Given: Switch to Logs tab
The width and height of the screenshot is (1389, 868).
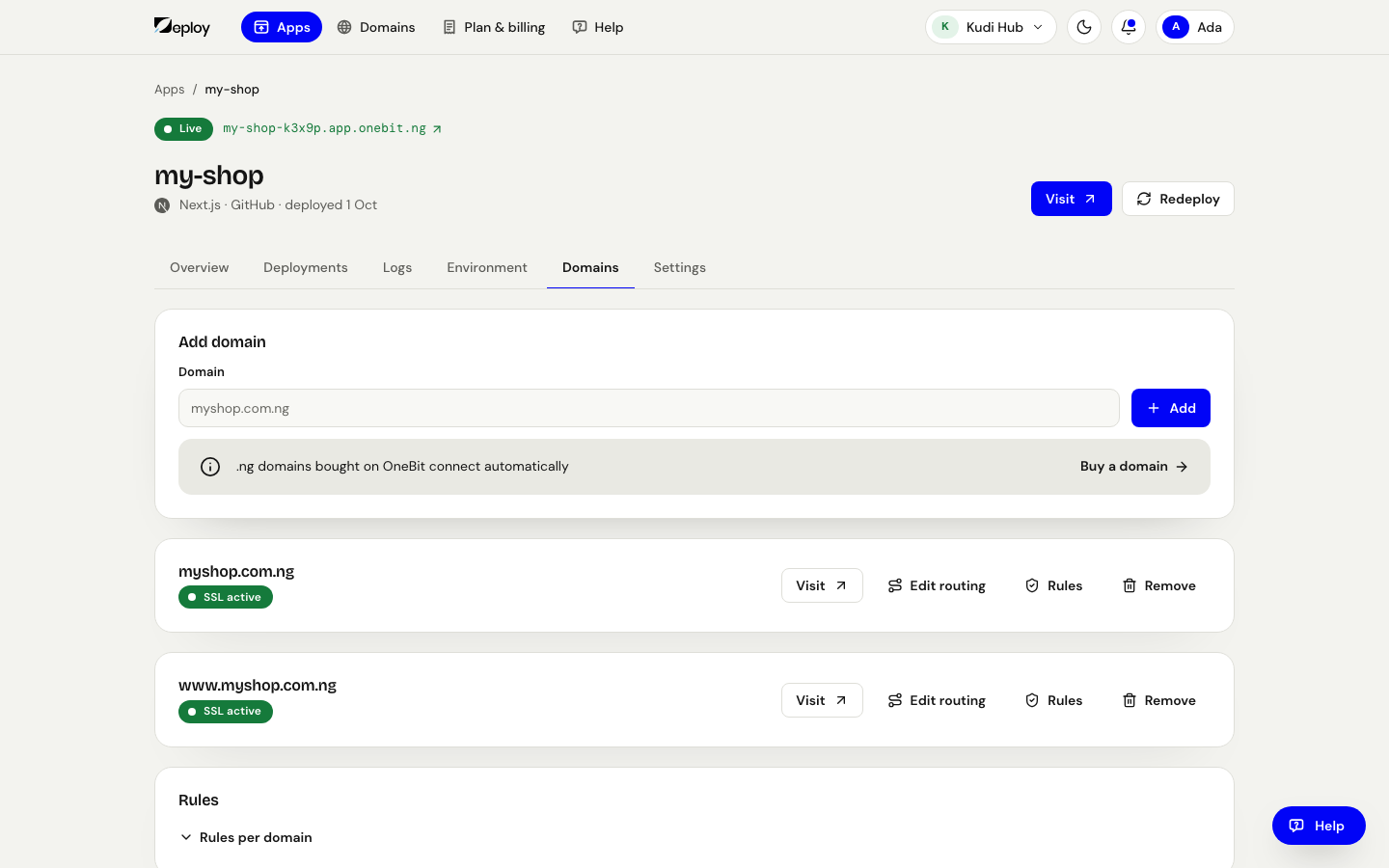Looking at the screenshot, I should (x=397, y=267).
